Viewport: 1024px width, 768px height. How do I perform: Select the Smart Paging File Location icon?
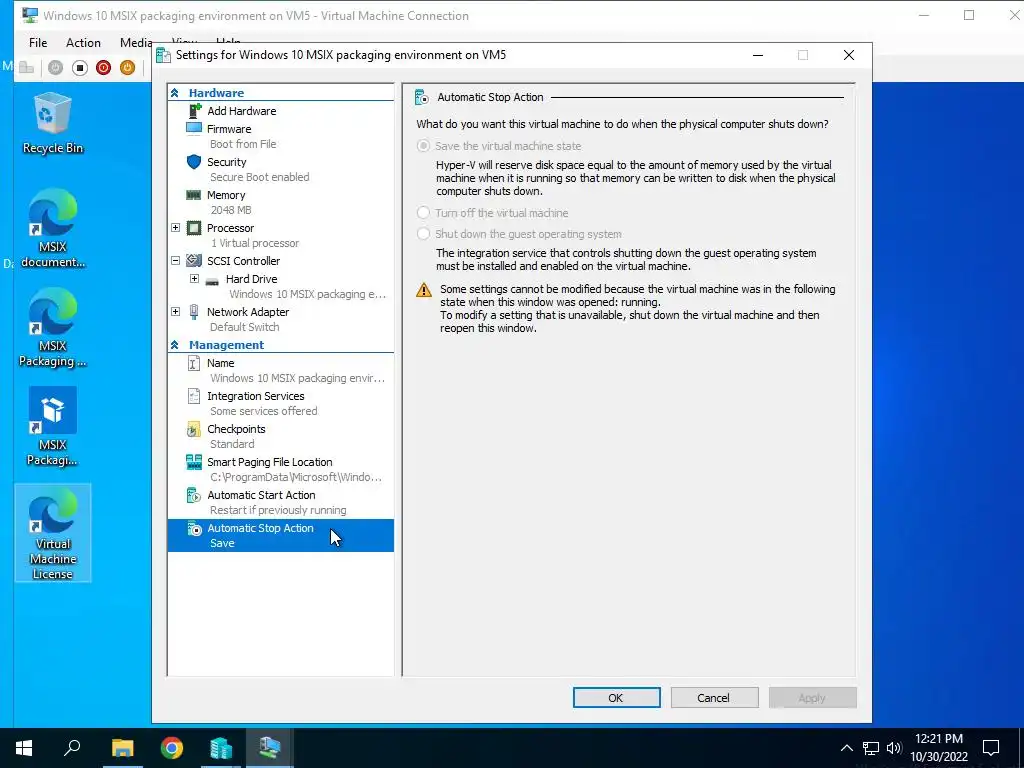194,462
